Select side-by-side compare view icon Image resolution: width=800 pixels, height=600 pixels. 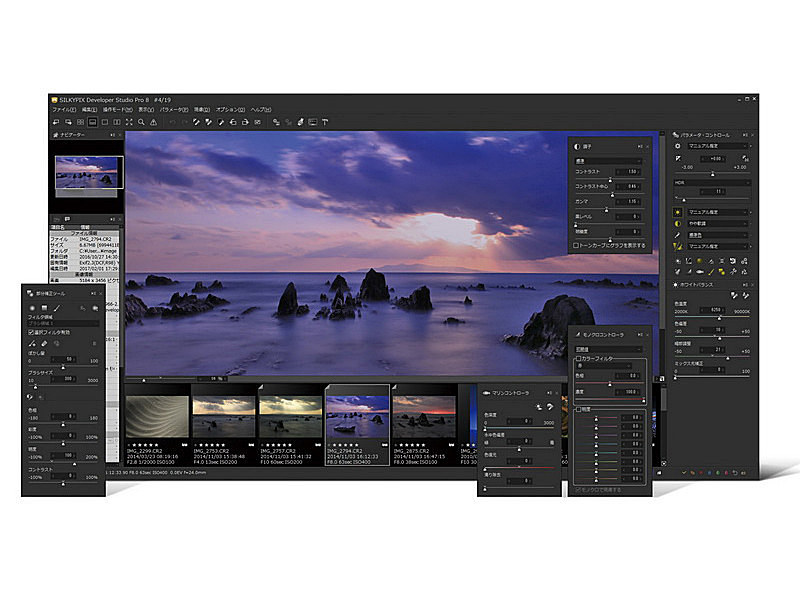pos(117,122)
